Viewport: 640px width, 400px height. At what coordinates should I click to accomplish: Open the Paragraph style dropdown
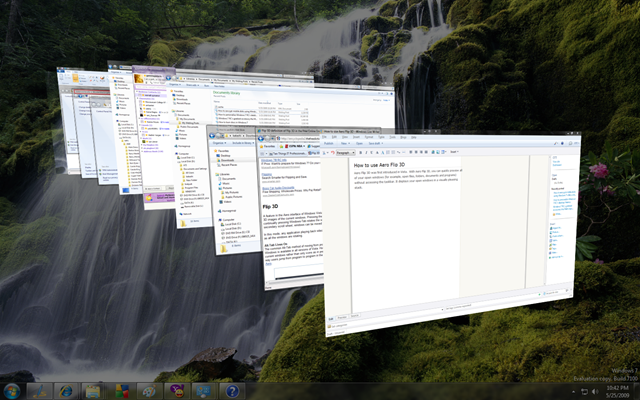coord(346,153)
